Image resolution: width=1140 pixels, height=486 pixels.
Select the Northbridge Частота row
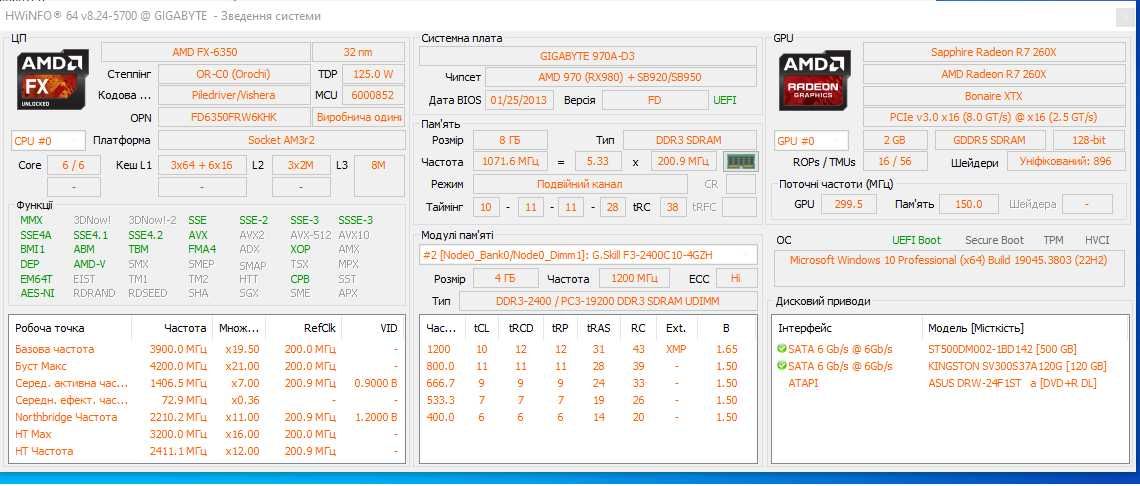(x=208, y=417)
